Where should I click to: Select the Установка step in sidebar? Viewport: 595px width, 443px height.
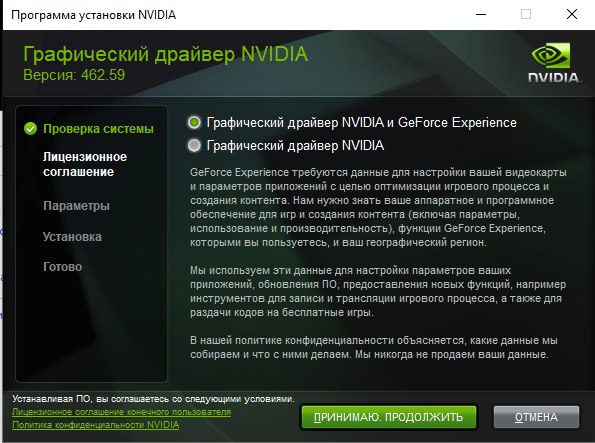point(72,237)
